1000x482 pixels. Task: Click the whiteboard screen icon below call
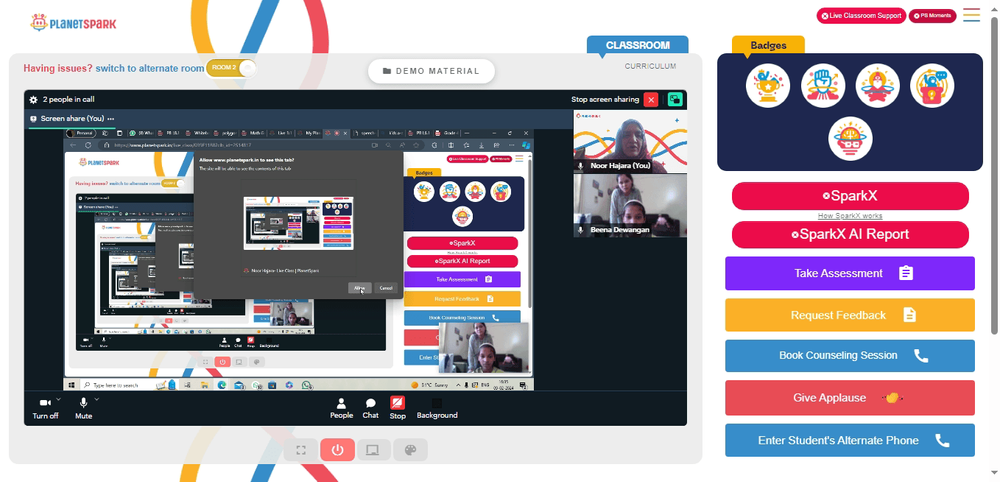click(x=373, y=450)
